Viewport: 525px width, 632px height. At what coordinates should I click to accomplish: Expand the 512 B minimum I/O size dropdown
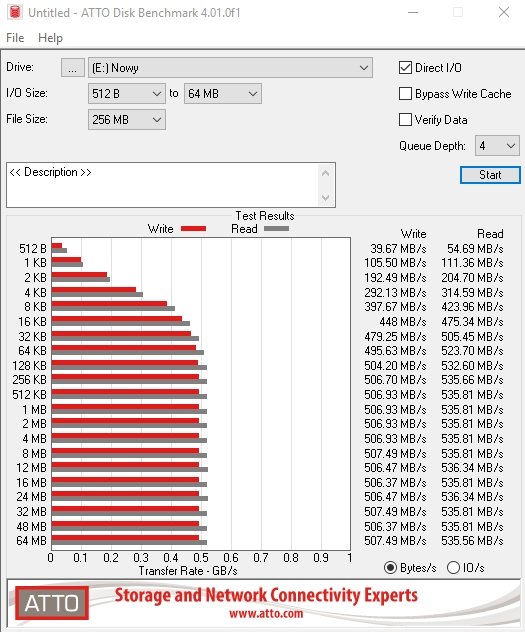pos(127,94)
